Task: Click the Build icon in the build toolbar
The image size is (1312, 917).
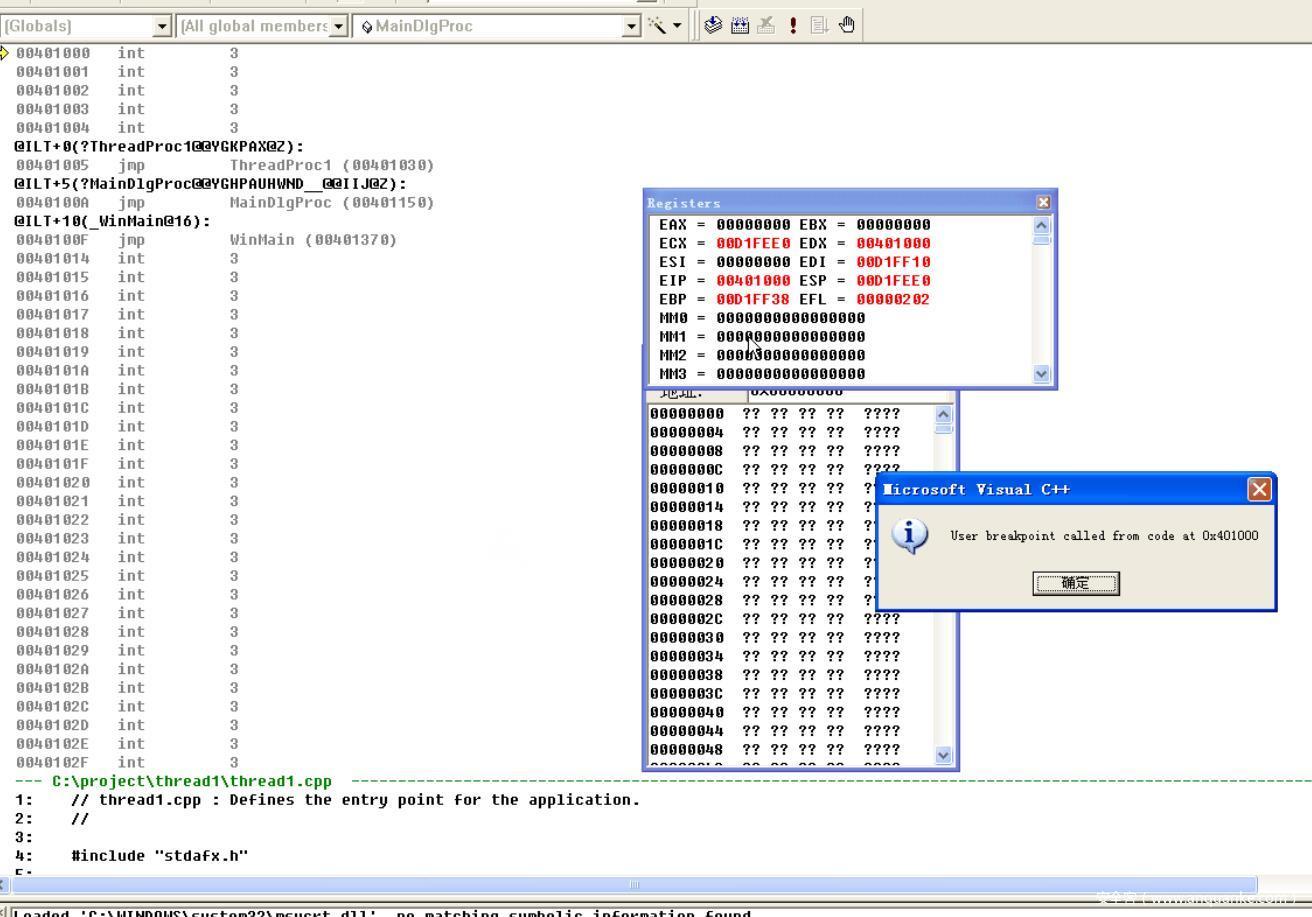Action: 740,25
